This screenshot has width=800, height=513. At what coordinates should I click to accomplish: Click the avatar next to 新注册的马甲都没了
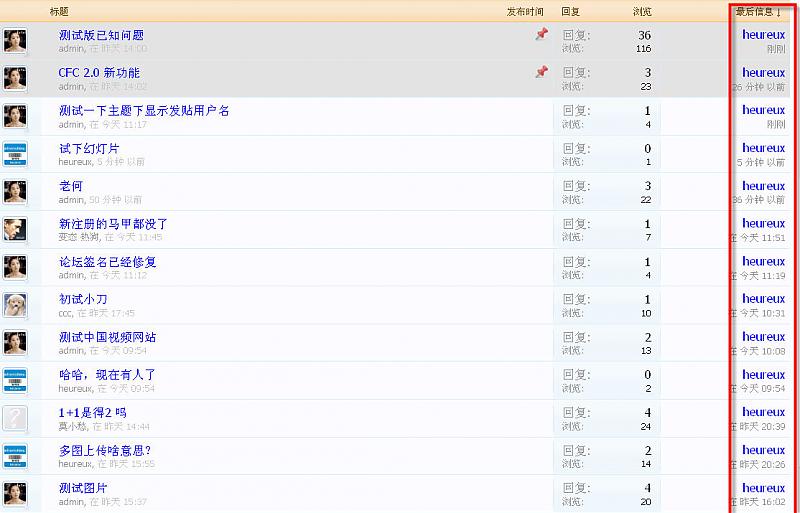15,229
